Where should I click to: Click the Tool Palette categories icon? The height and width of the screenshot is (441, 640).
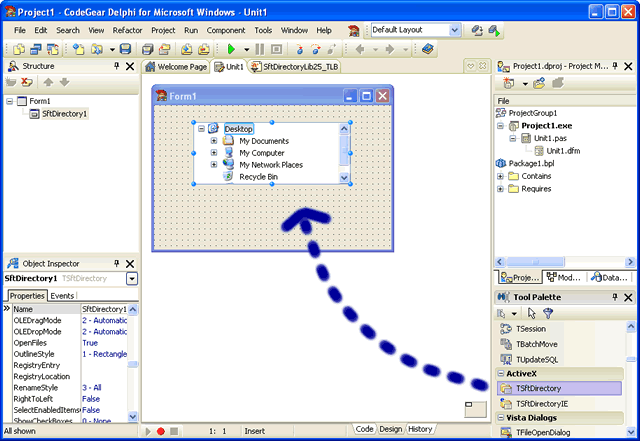click(501, 313)
